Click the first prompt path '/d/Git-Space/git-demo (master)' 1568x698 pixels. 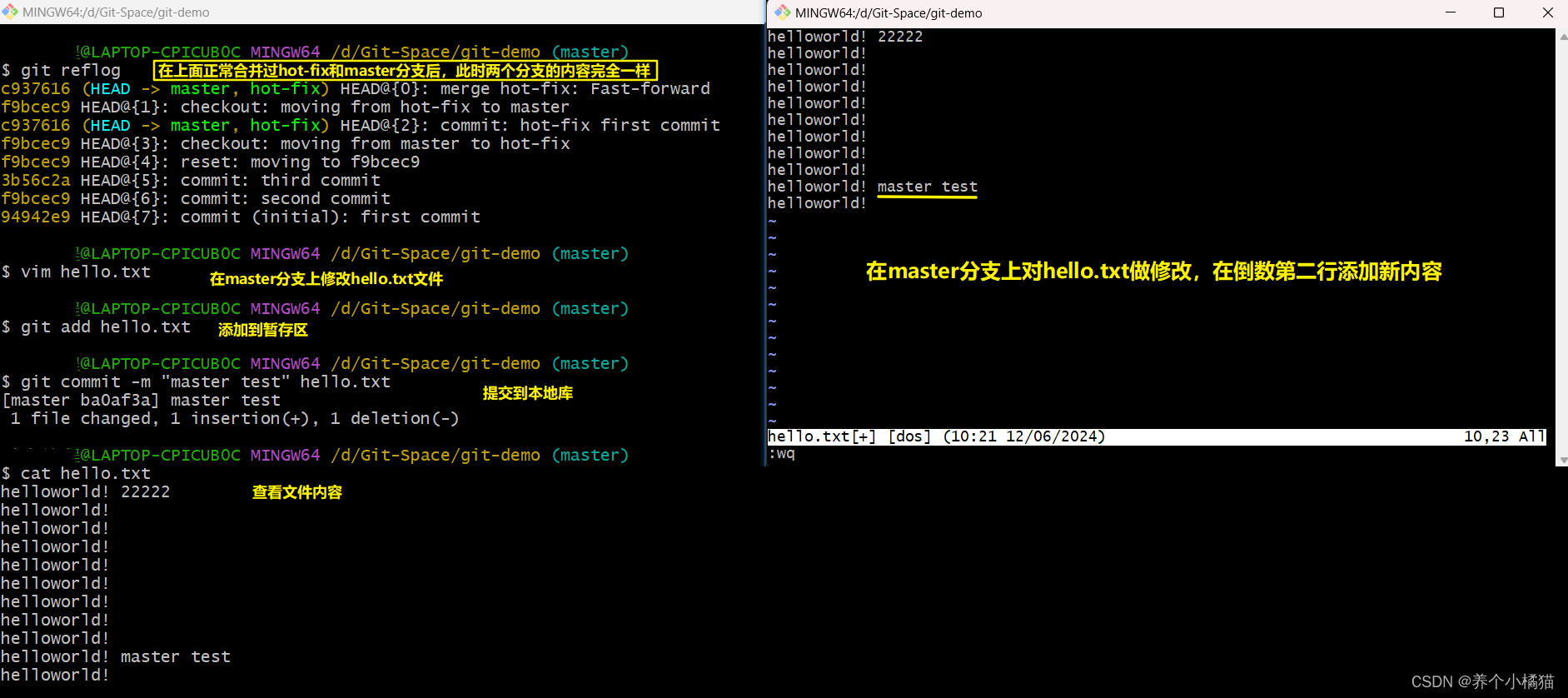point(480,52)
